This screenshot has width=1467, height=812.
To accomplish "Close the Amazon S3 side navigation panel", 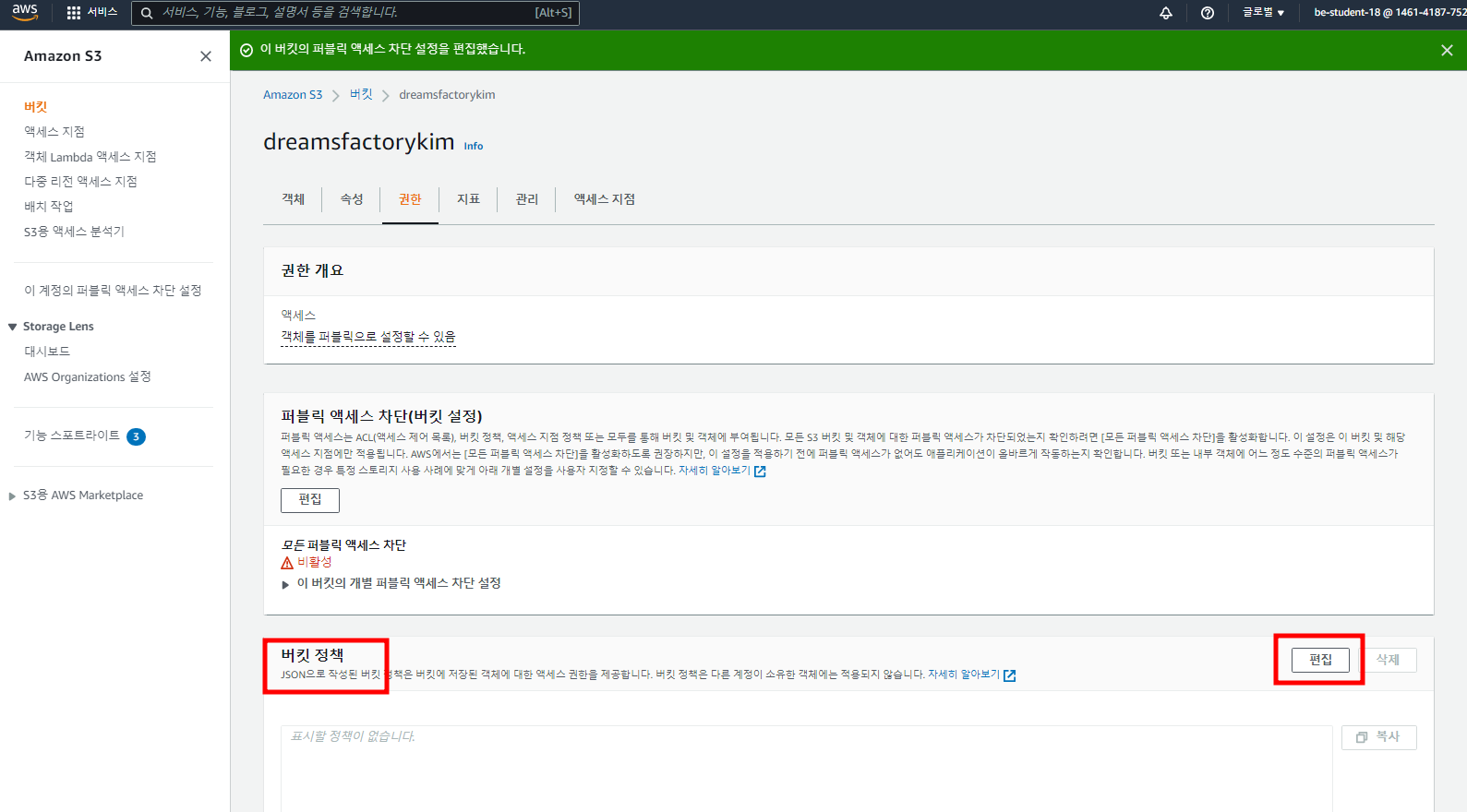I will point(206,56).
